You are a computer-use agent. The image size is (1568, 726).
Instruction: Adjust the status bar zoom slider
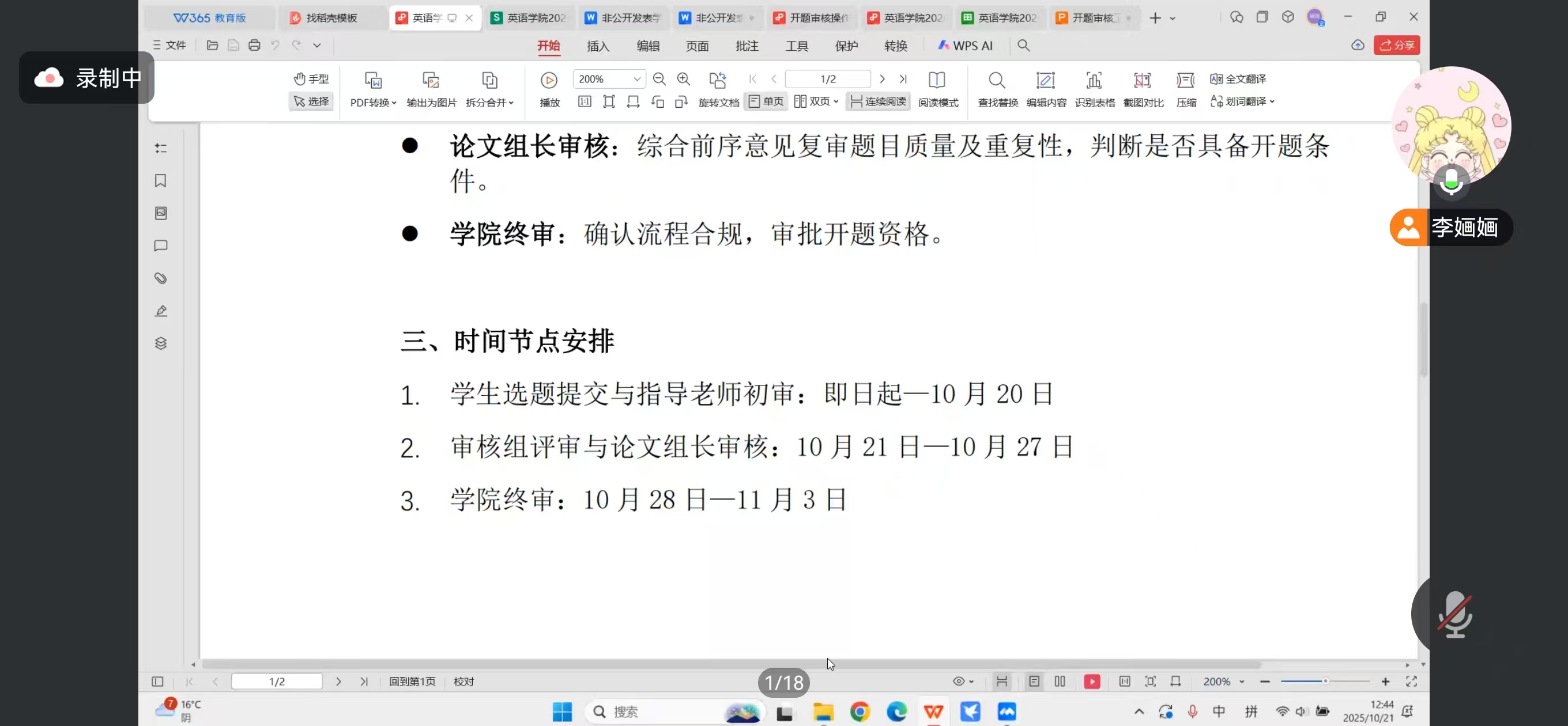[x=1325, y=682]
